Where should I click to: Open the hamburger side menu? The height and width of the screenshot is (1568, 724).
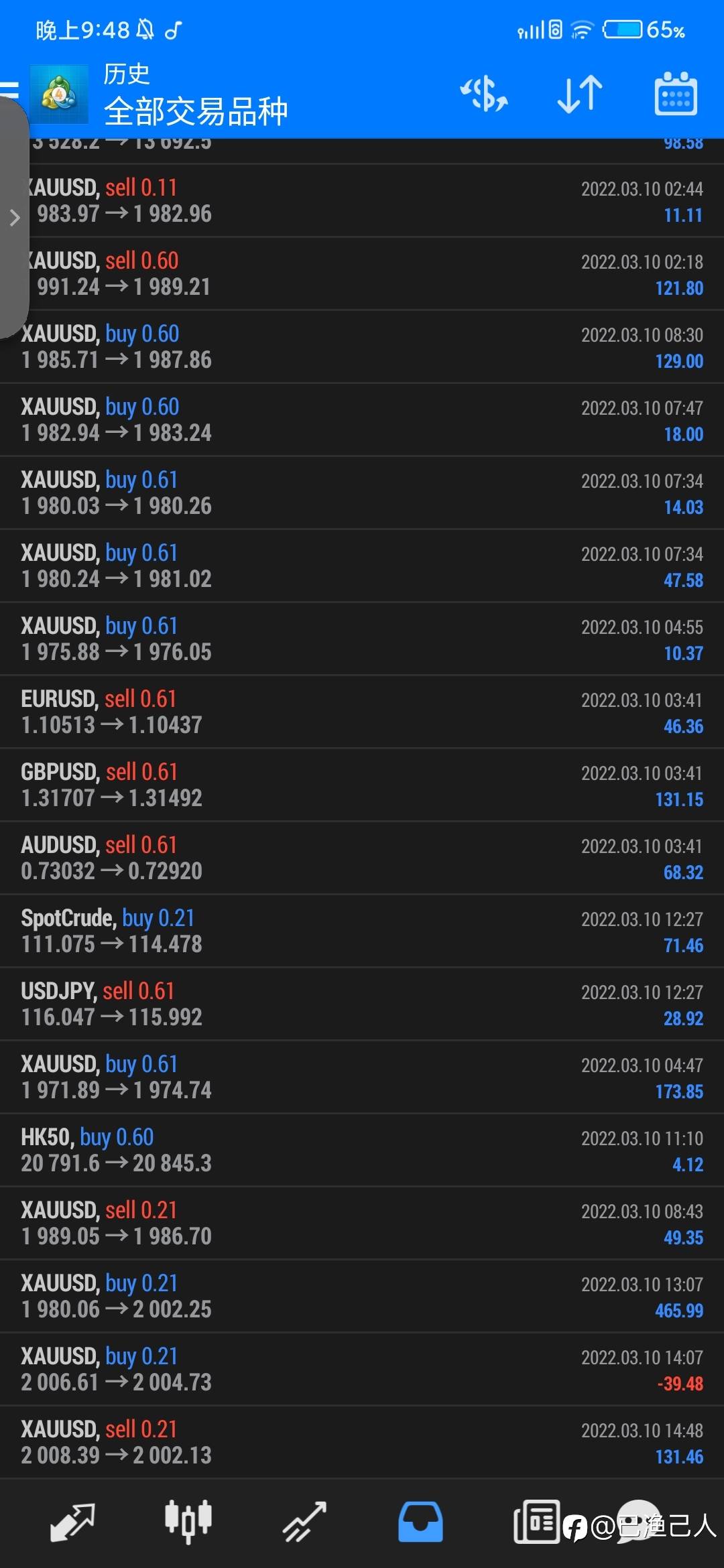9,90
